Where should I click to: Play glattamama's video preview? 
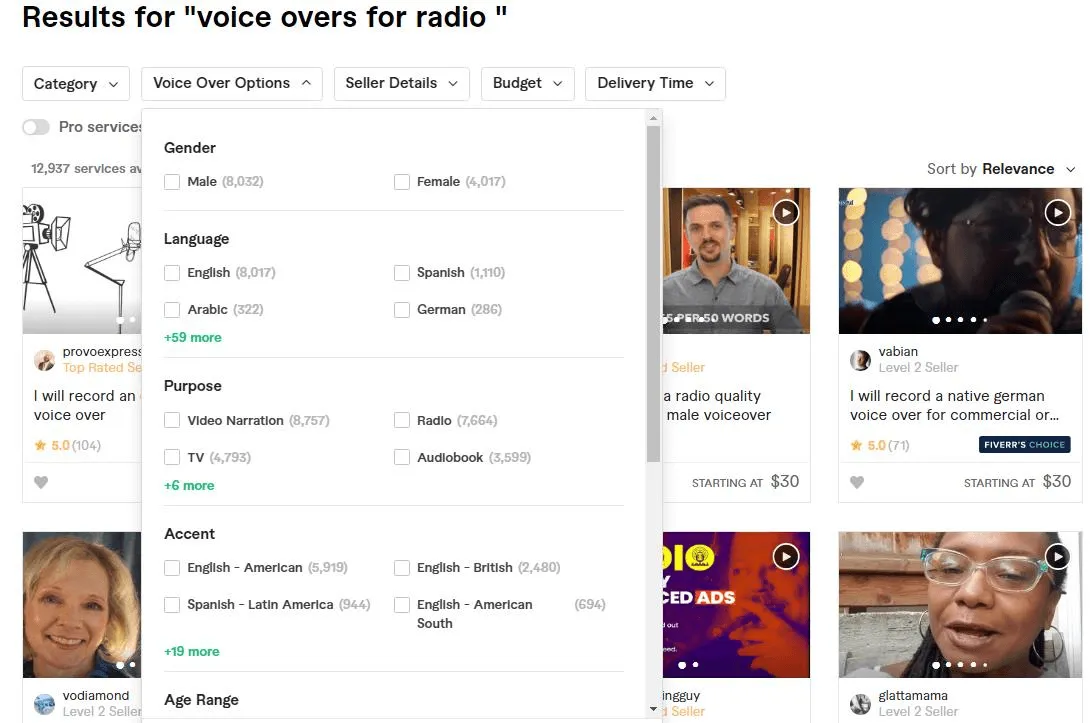tap(1057, 556)
